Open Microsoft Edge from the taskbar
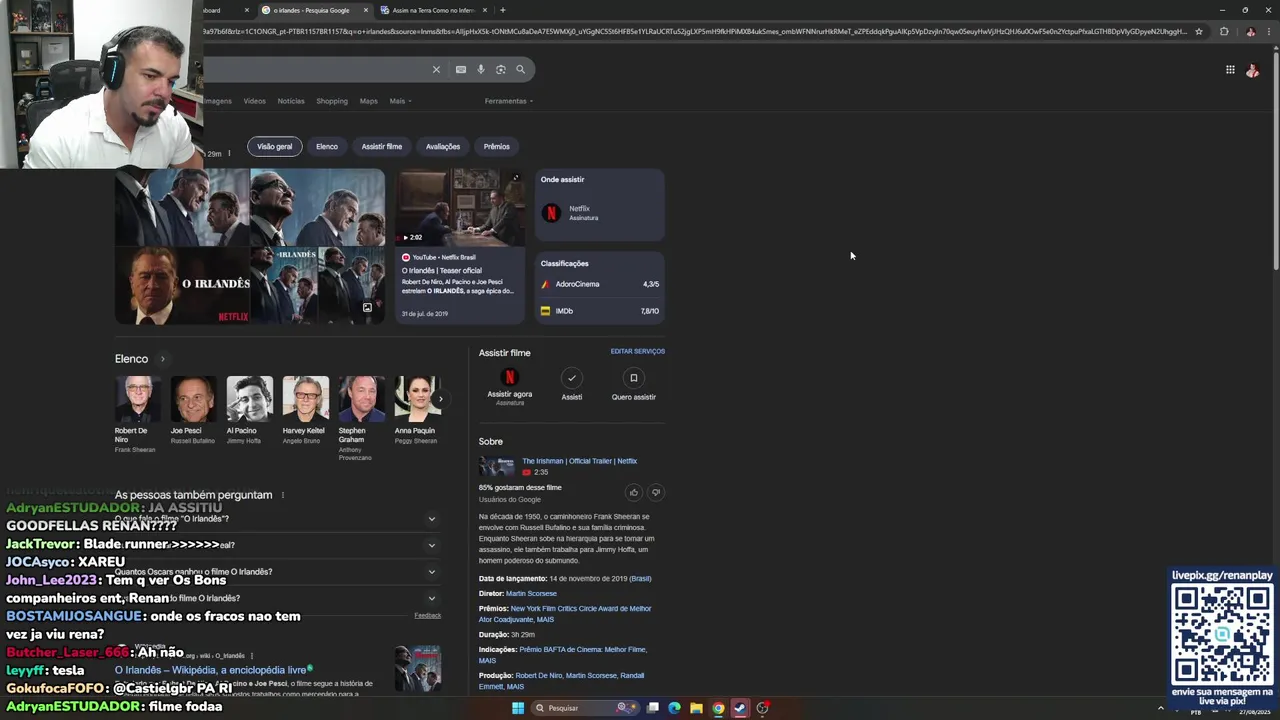1280x720 pixels. point(674,708)
